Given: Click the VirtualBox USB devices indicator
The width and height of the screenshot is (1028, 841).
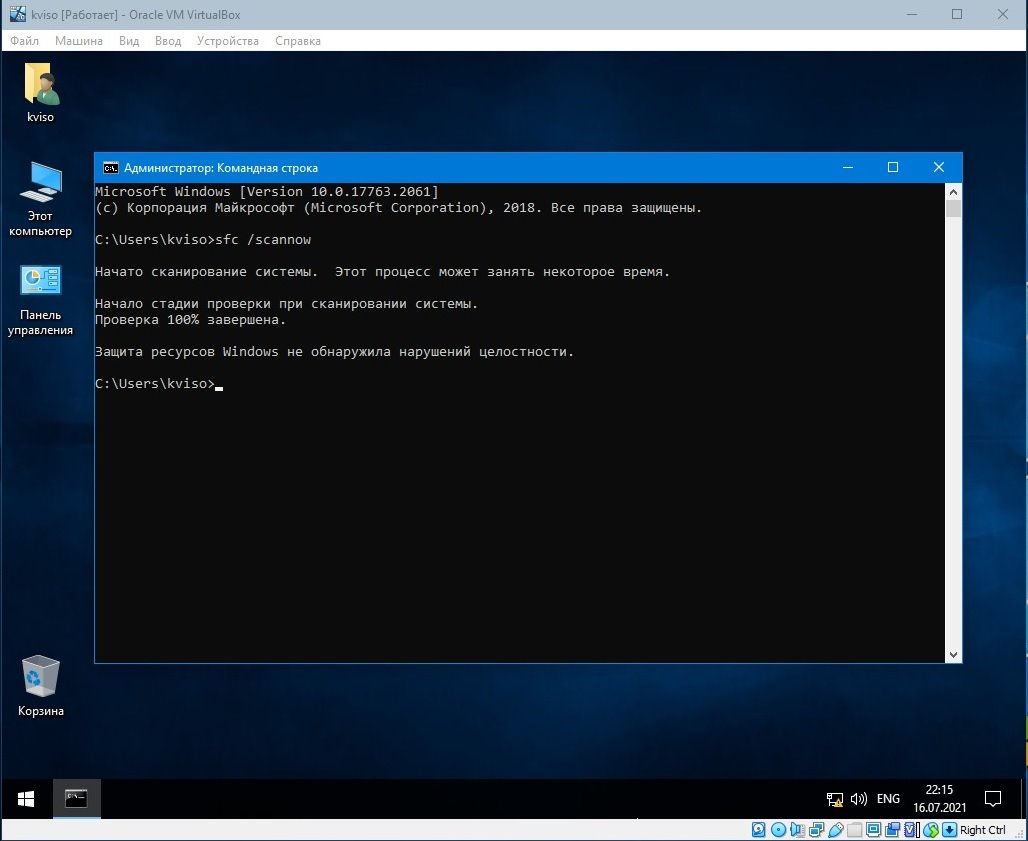Looking at the screenshot, I should point(836,830).
